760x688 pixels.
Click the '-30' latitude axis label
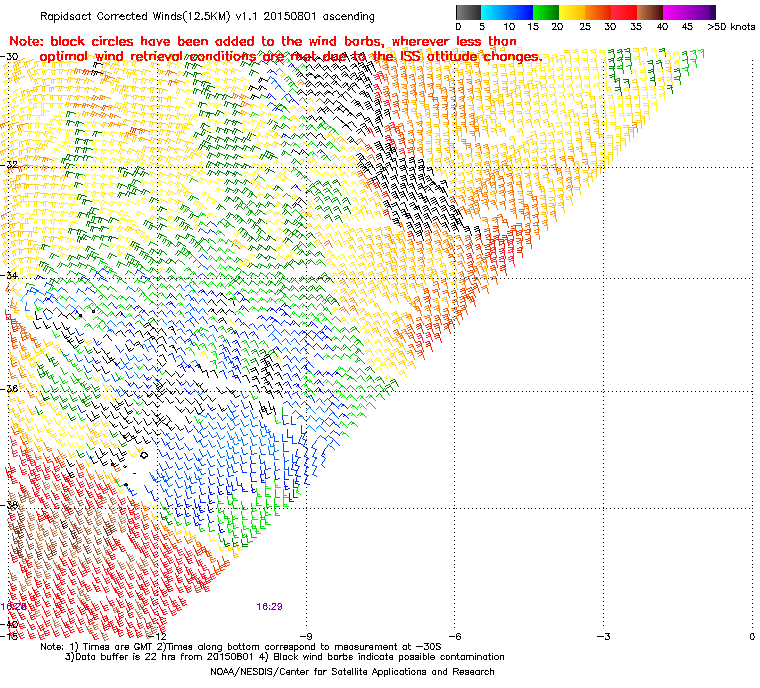9,56
